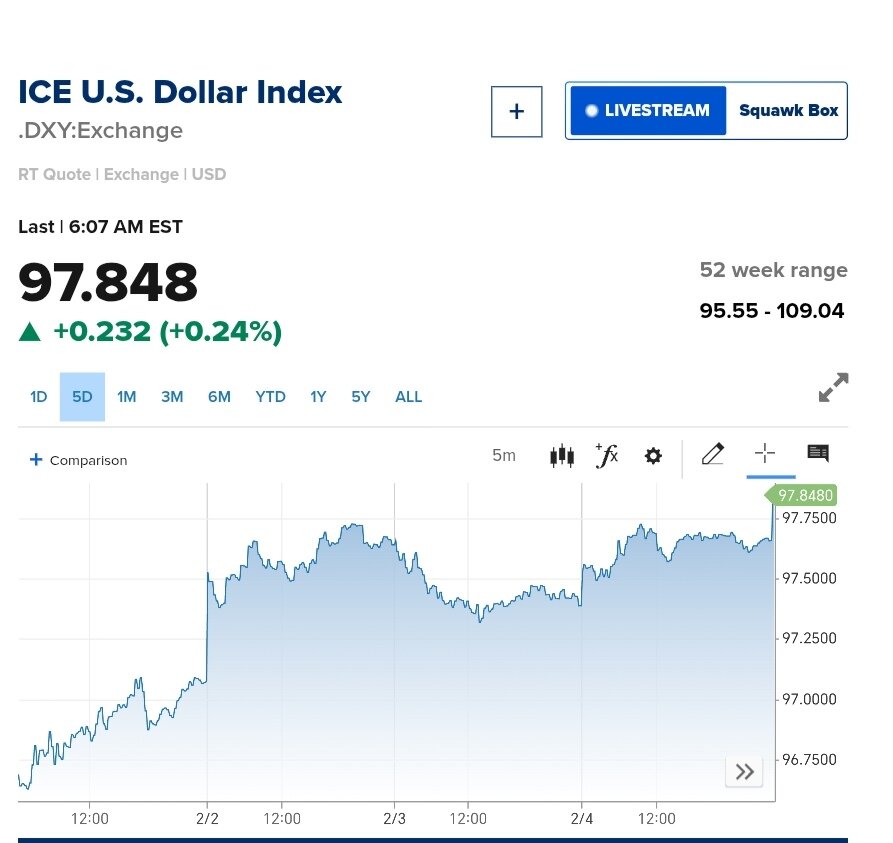Click the 97.8480 current price label
The height and width of the screenshot is (843, 893).
click(804, 496)
